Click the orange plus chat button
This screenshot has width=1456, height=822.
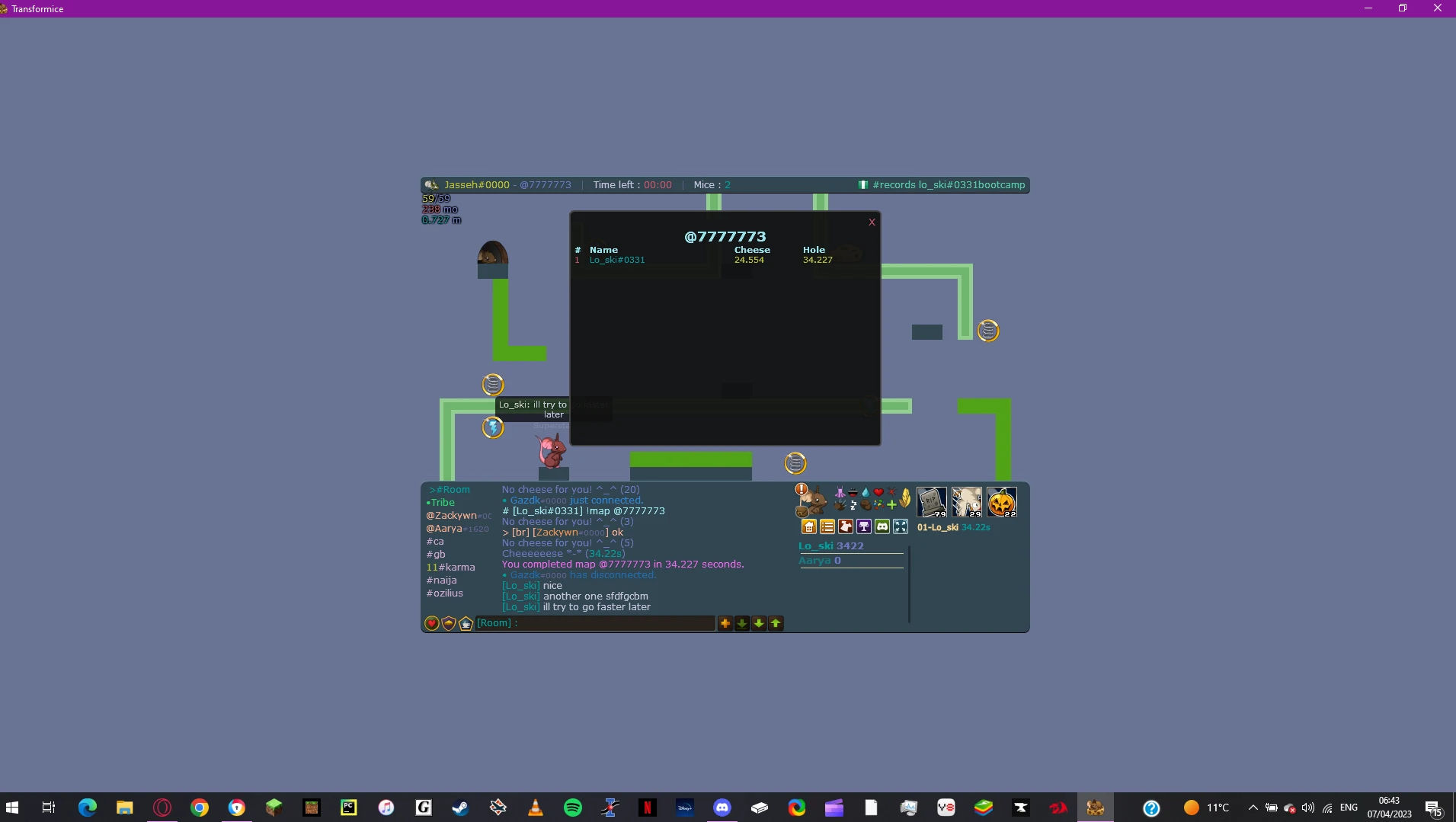tap(725, 623)
